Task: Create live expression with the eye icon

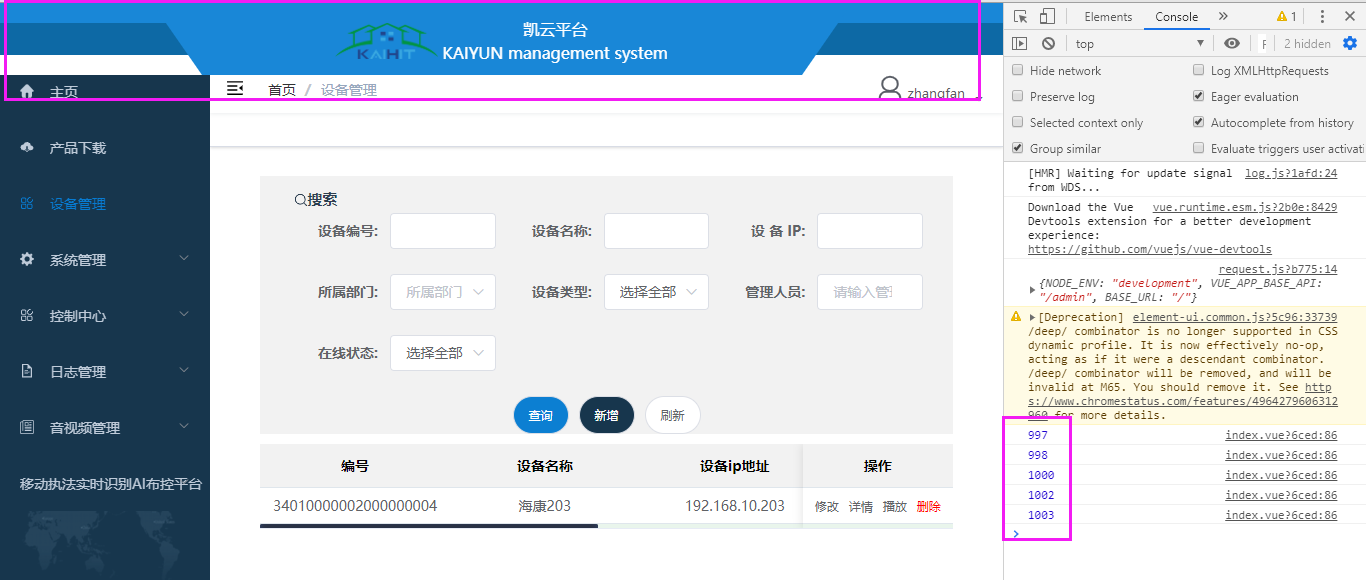Action: point(1231,43)
